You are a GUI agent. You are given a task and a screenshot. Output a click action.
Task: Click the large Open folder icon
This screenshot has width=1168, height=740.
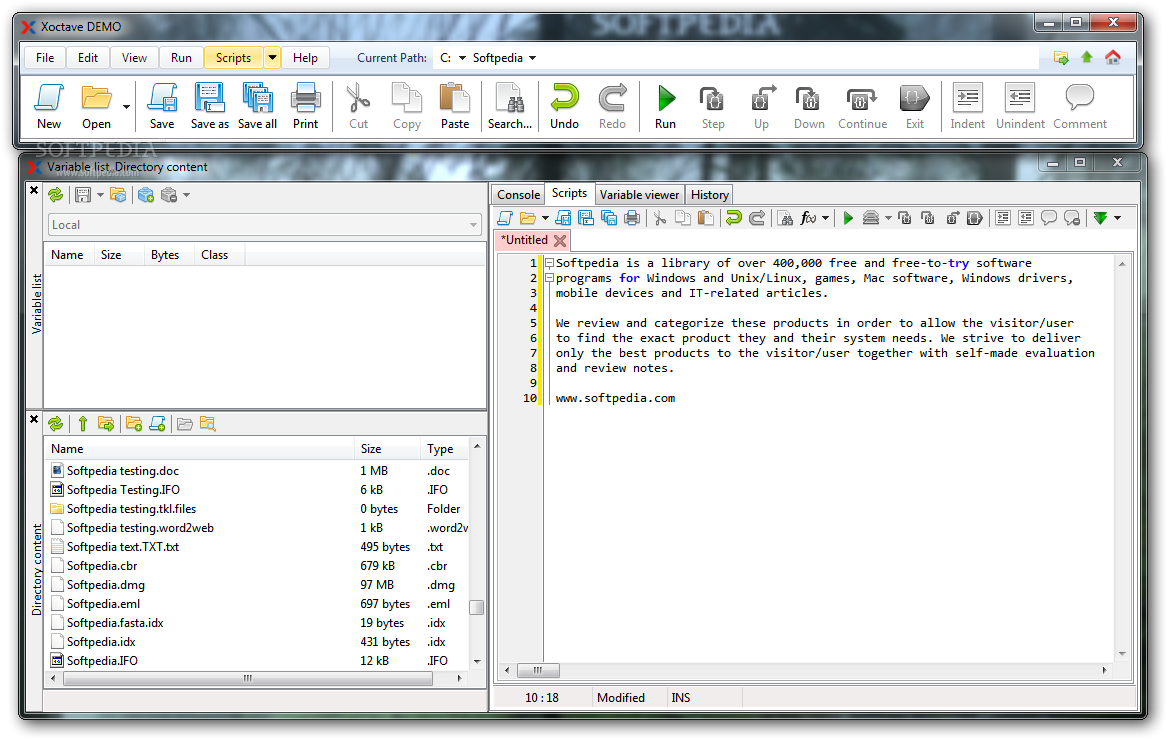pos(96,98)
